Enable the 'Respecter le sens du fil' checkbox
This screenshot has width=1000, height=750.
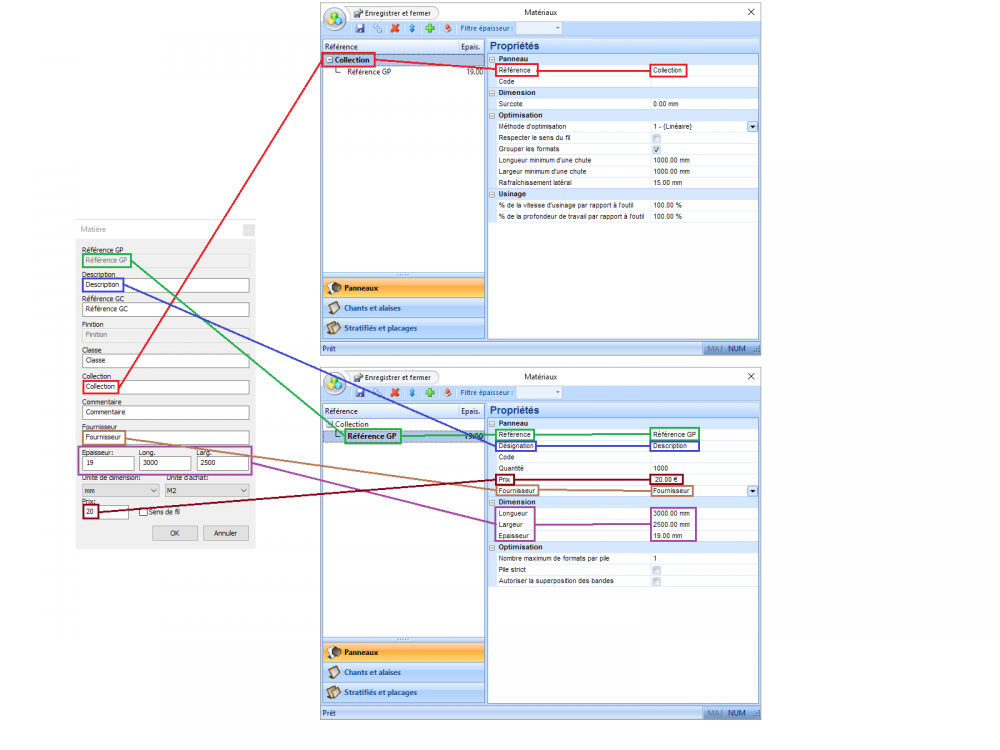(656, 138)
